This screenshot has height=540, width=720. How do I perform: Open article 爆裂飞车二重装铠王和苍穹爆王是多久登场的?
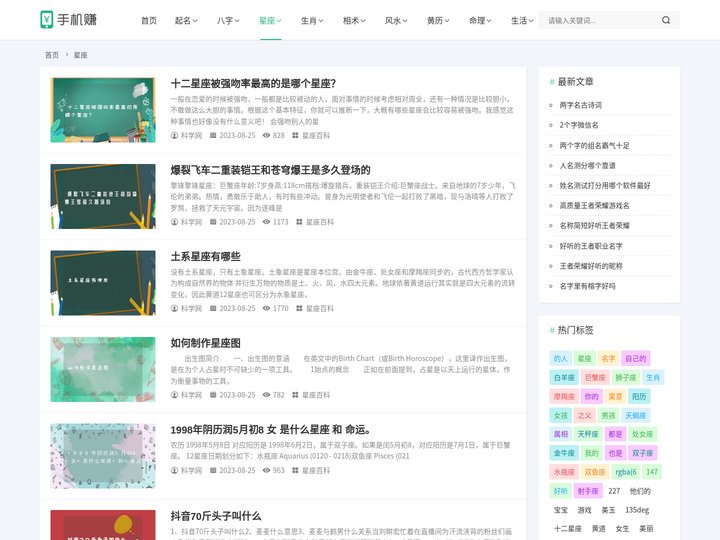pyautogui.click(x=270, y=170)
